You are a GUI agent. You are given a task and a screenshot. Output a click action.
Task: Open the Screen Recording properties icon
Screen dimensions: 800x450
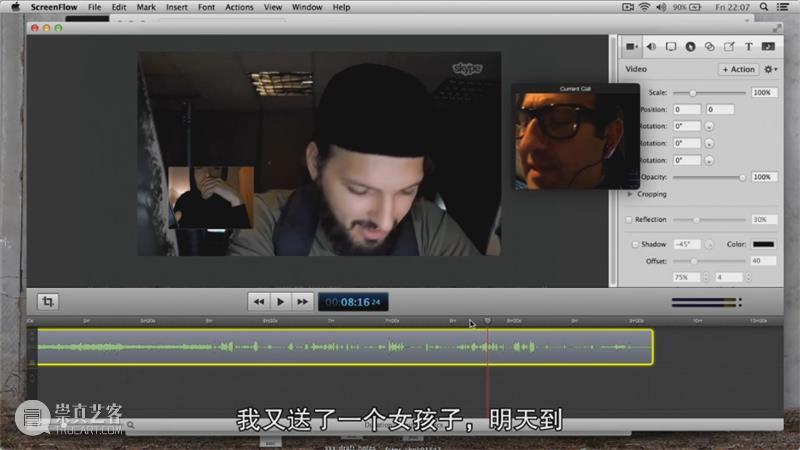(671, 47)
